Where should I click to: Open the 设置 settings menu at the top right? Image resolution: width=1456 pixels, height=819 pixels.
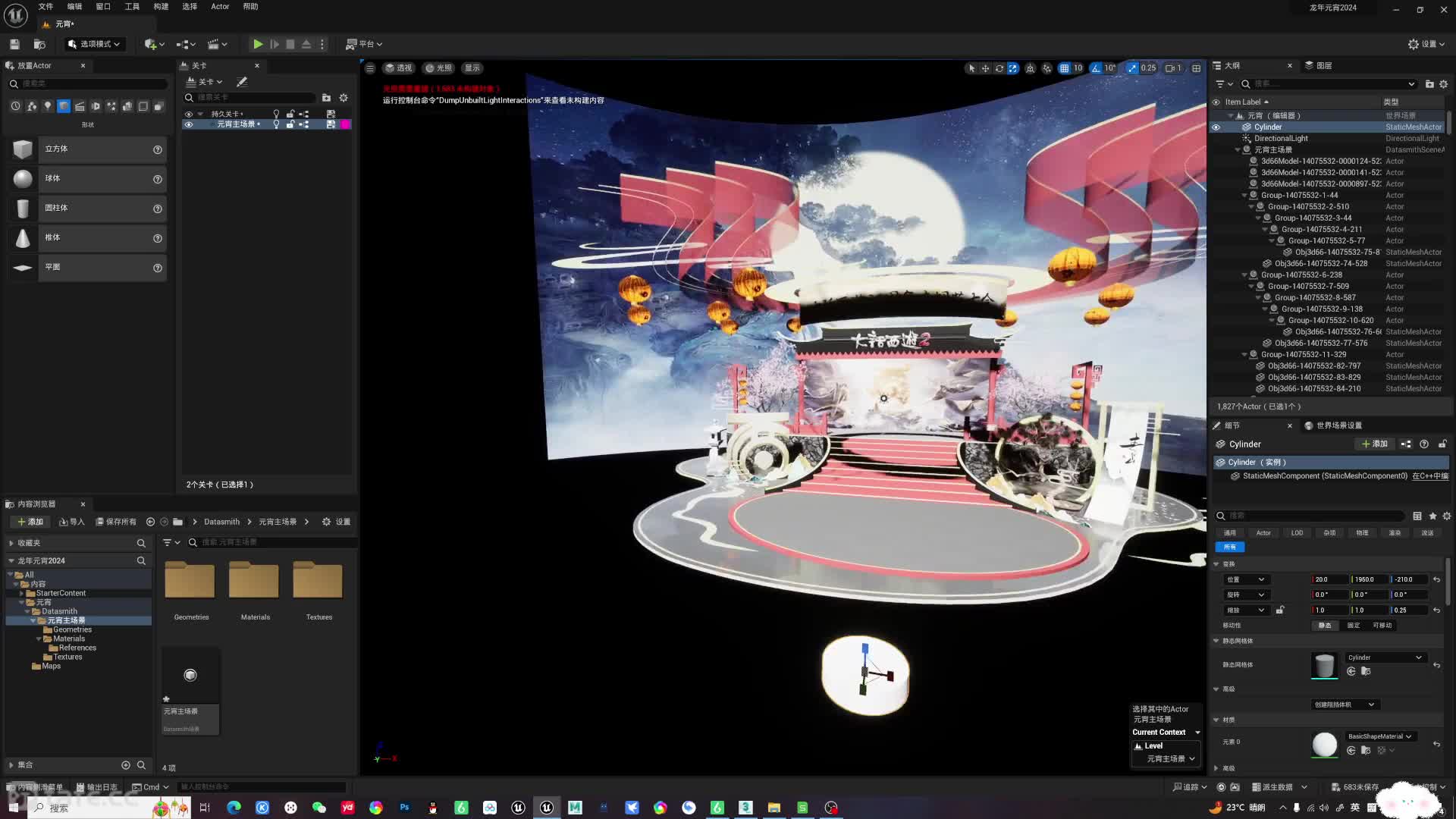point(1427,45)
